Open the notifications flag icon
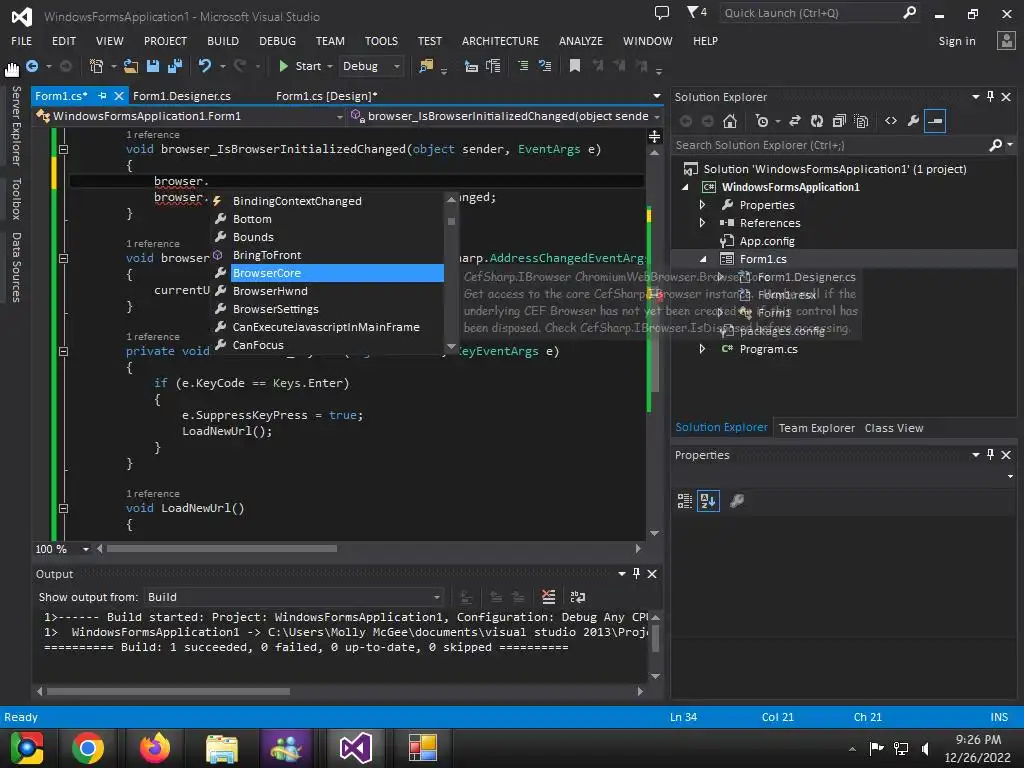 click(x=696, y=12)
